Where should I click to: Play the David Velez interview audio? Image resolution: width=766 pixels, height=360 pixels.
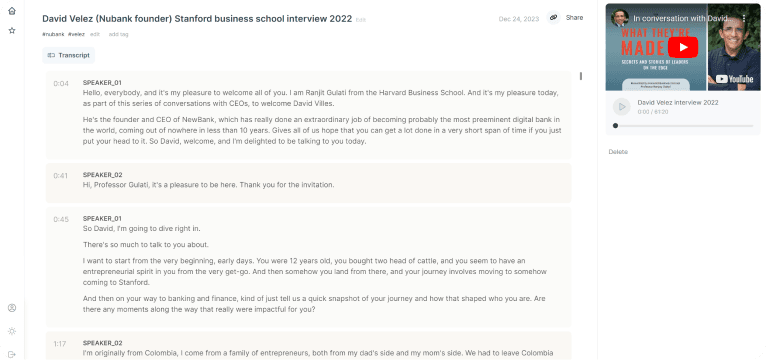coord(621,106)
